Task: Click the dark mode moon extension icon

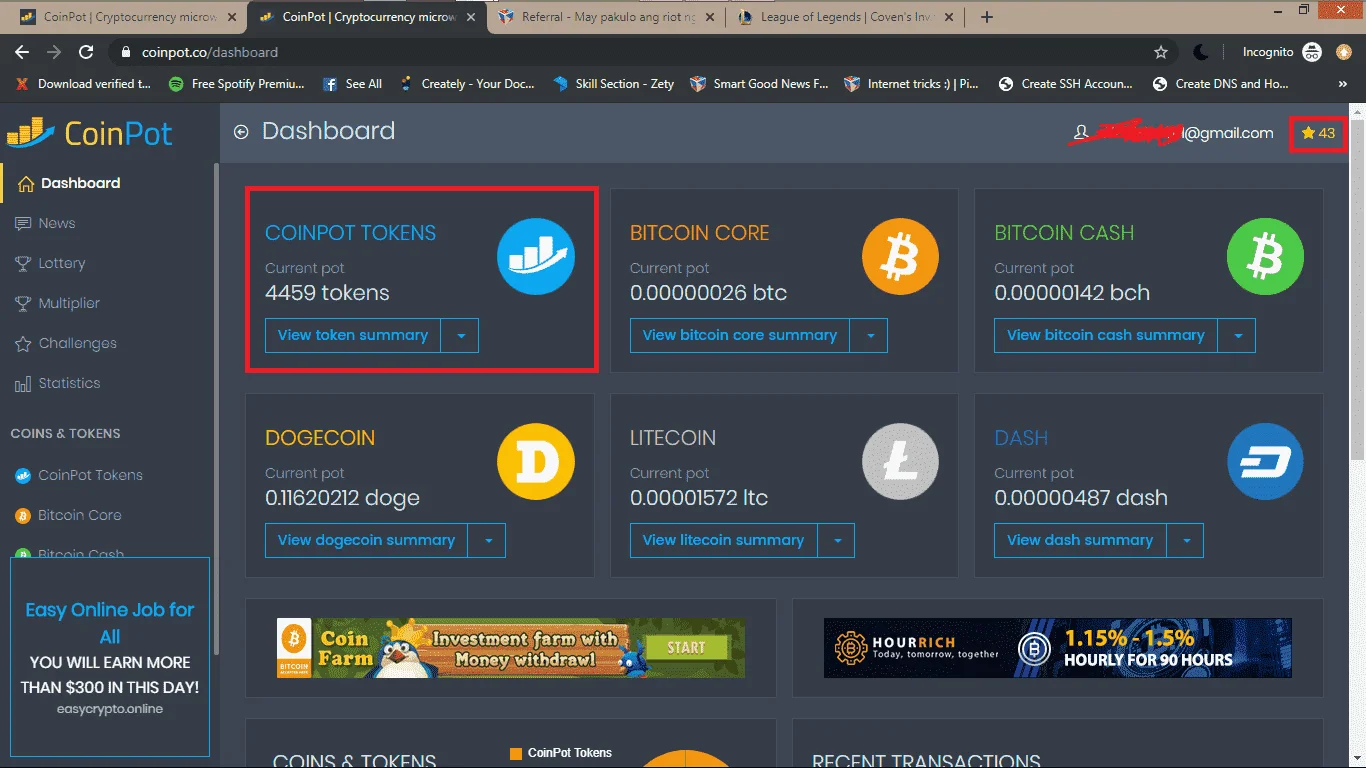Action: pos(1202,52)
